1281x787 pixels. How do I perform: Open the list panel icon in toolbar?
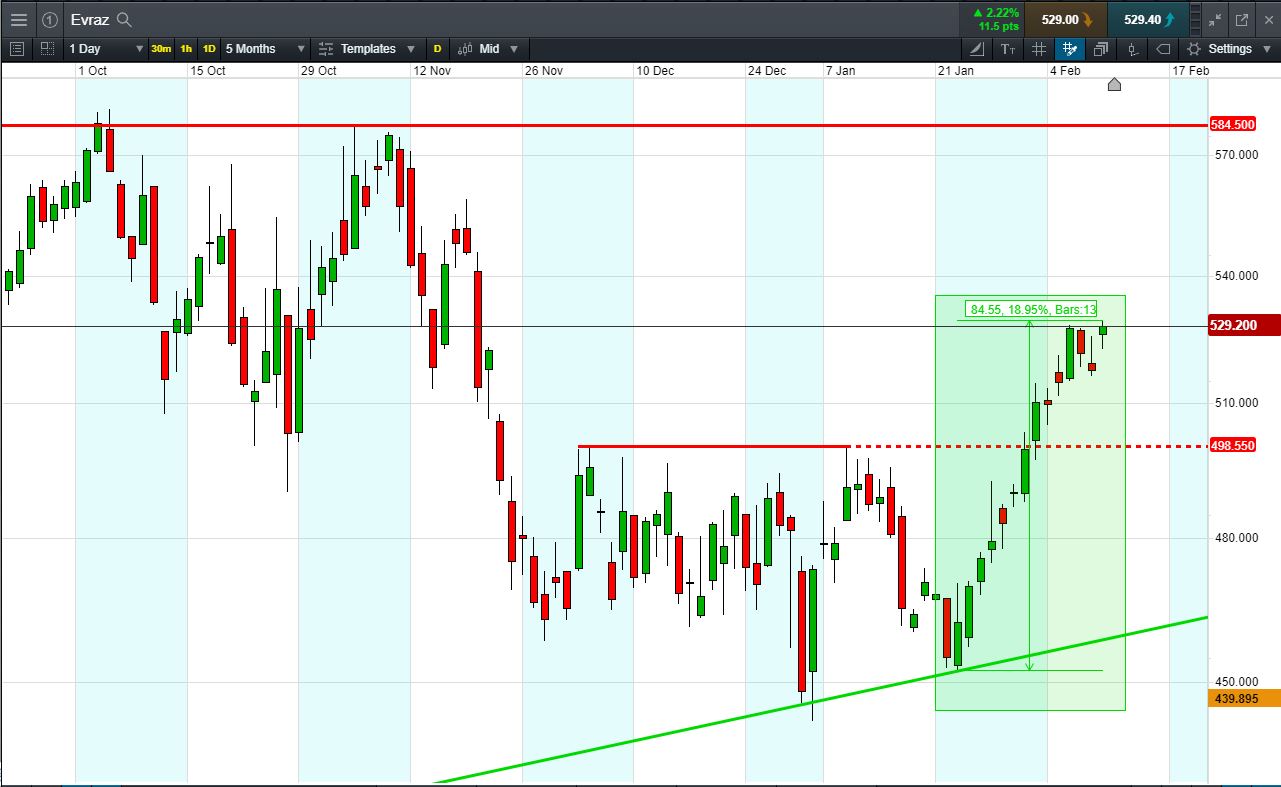click(x=16, y=48)
